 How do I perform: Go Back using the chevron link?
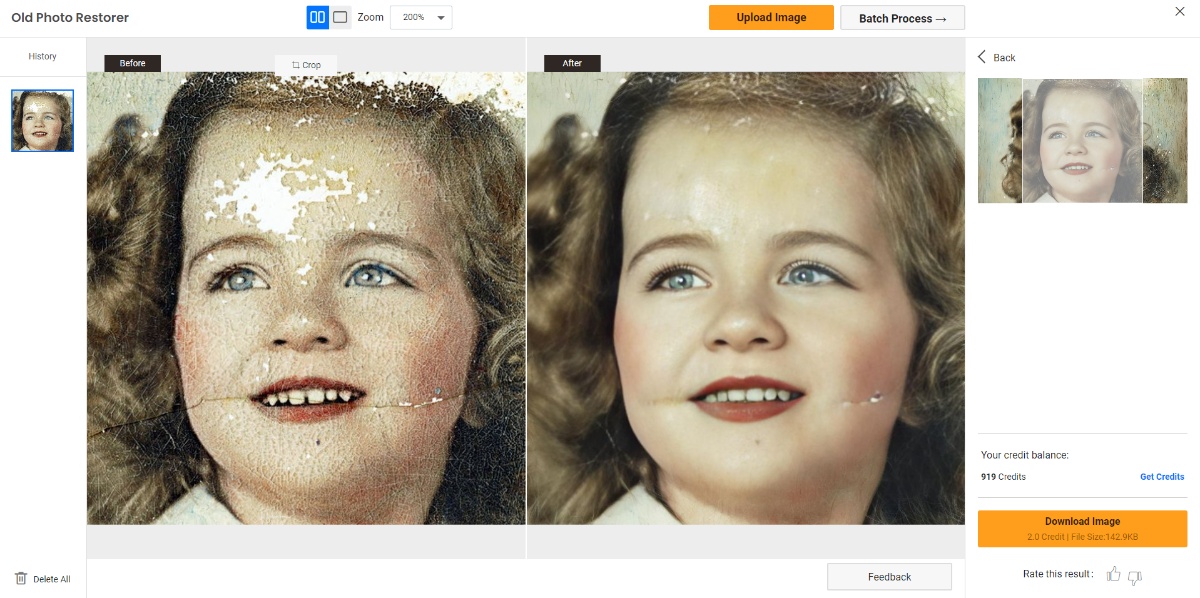click(x=997, y=57)
